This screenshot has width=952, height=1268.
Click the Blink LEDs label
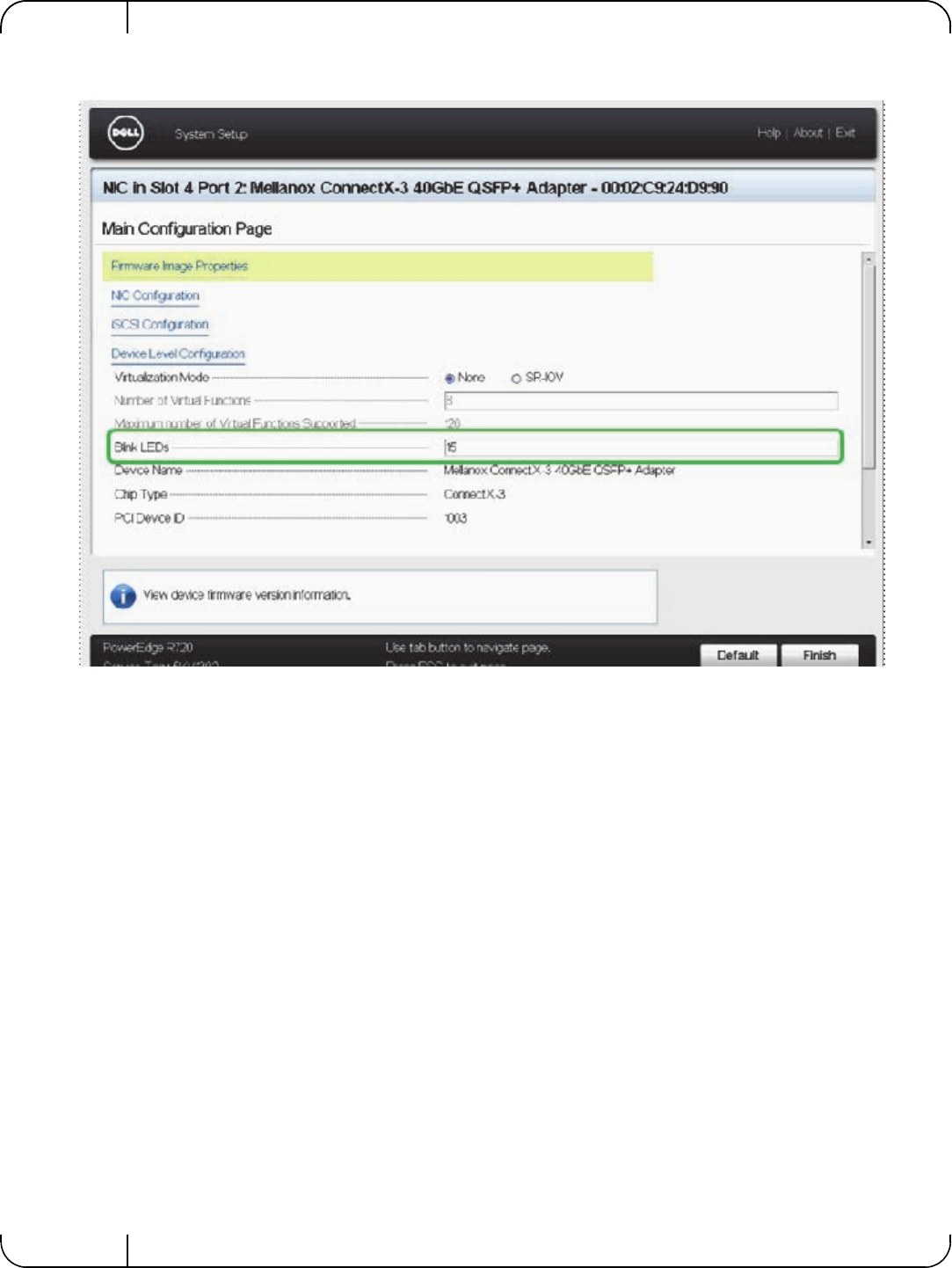click(x=142, y=448)
